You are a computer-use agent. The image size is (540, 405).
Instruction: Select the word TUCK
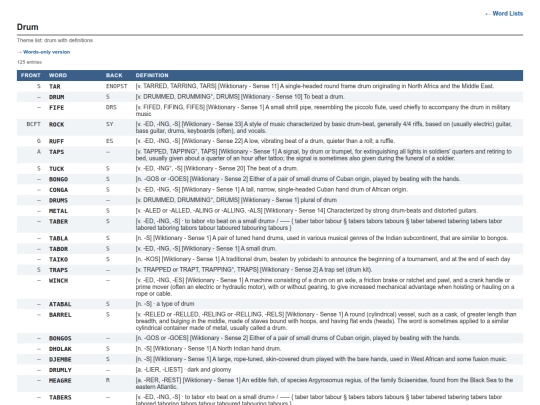pyautogui.click(x=56, y=169)
